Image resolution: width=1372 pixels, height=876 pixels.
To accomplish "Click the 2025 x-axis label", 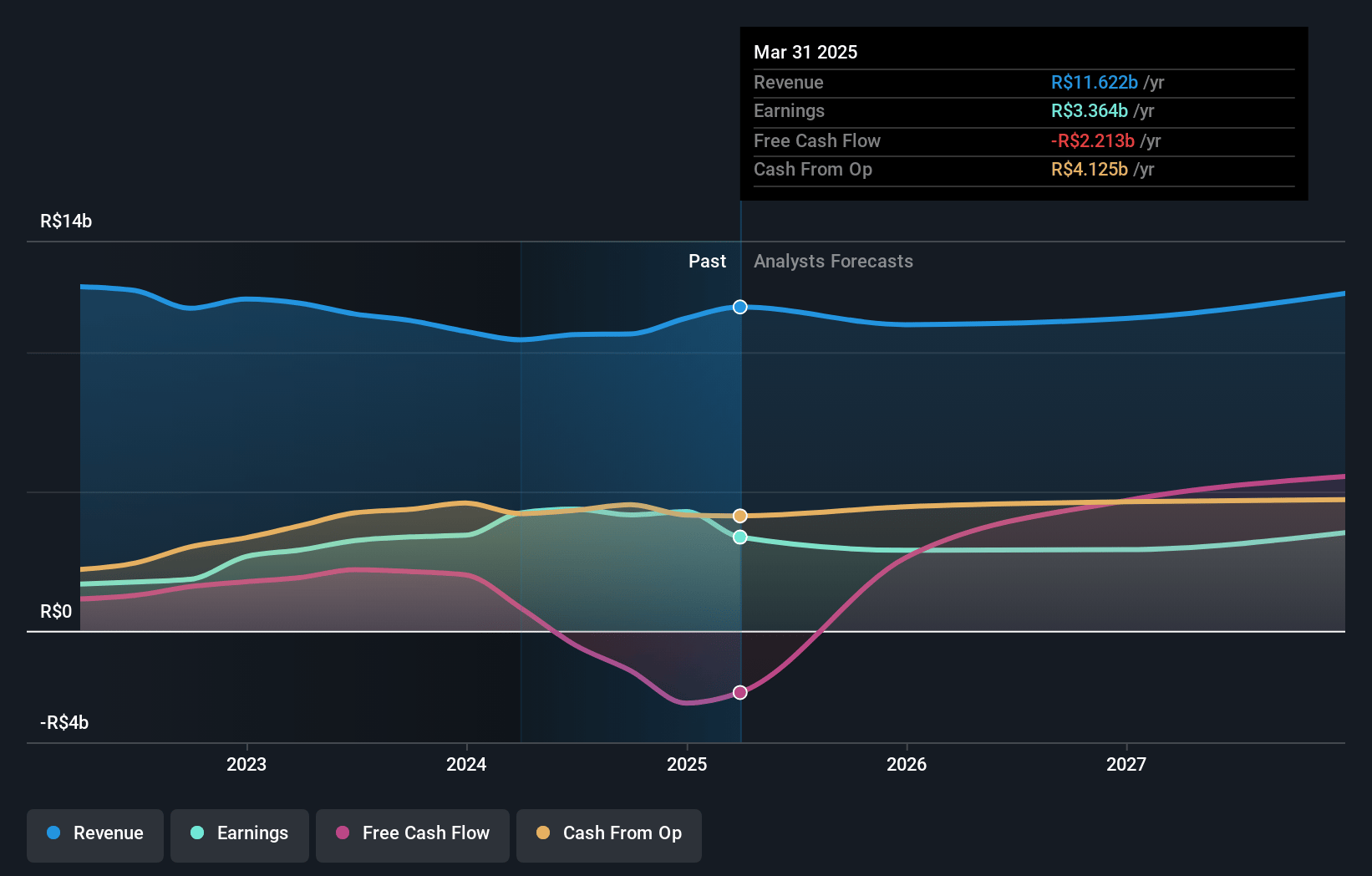I will coord(687,764).
